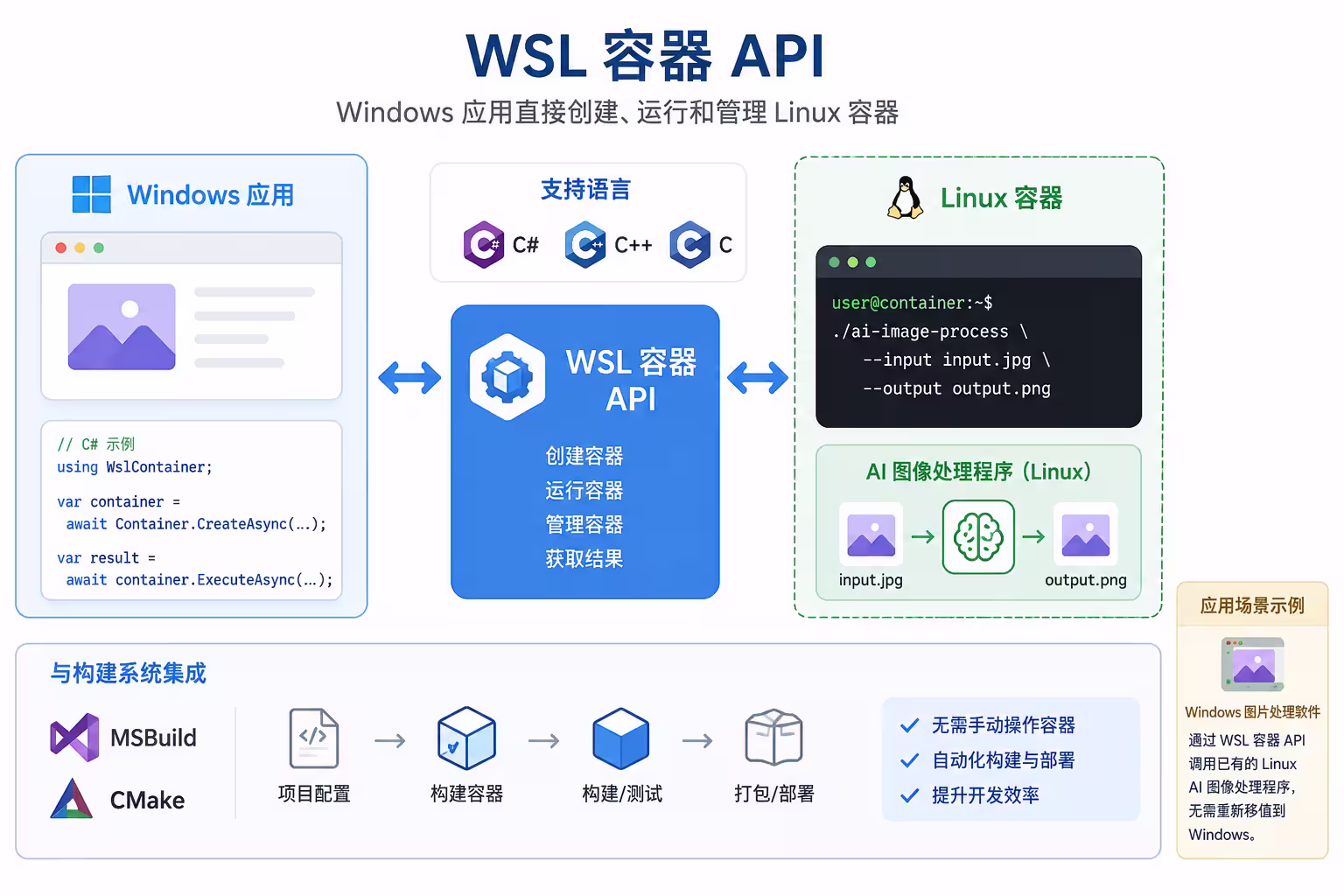1344x896 pixels.
Task: Click the image placeholder in Windows app mockup
Action: [x=122, y=326]
